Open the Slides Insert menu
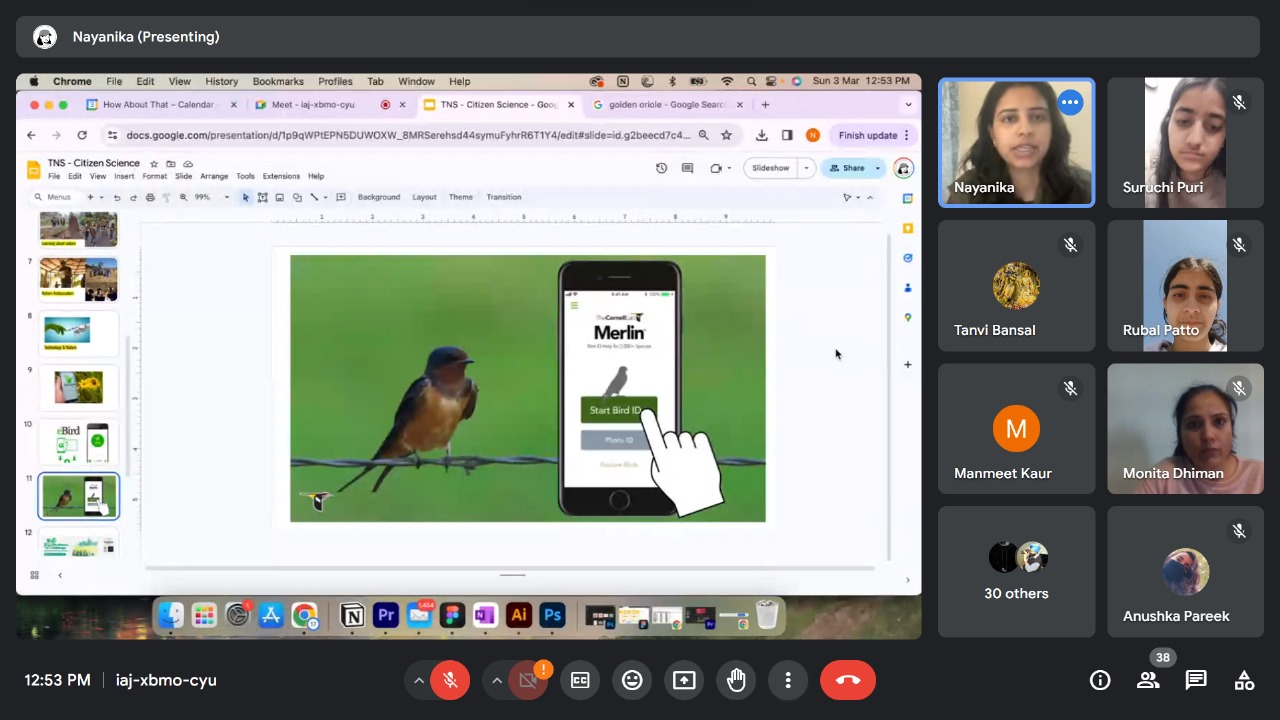 pyautogui.click(x=124, y=176)
